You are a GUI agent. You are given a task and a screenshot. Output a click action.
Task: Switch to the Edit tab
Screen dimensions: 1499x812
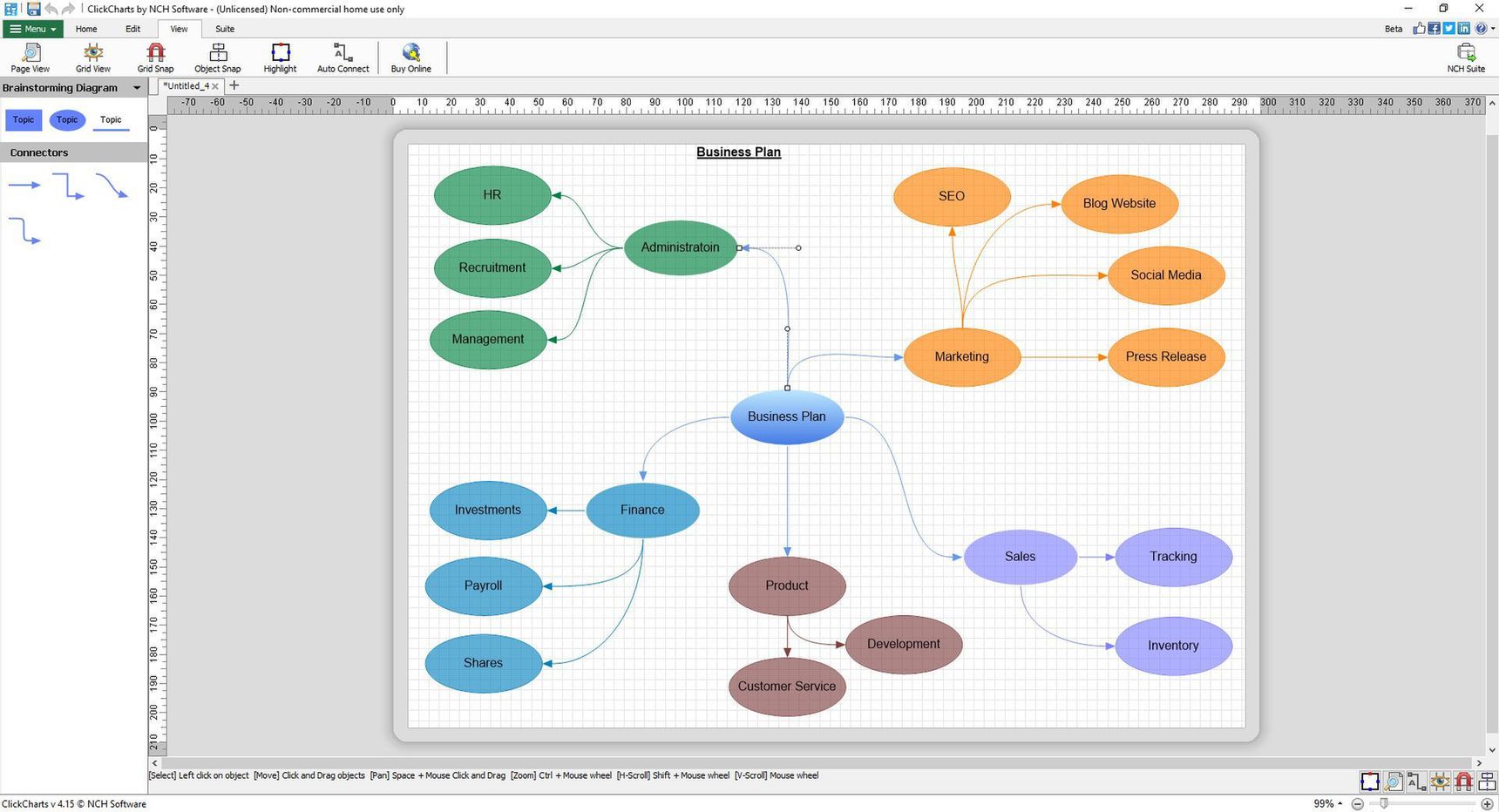(x=132, y=29)
